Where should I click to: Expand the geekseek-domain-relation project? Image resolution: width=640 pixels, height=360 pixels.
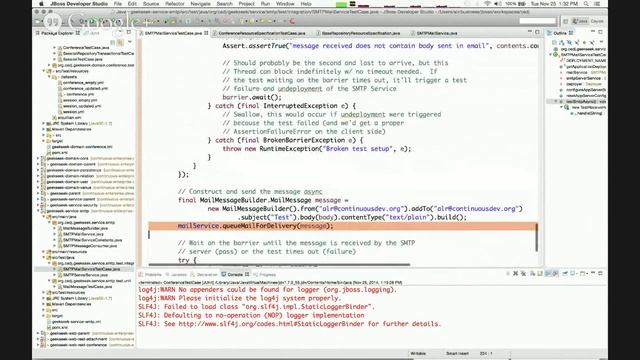[x=38, y=176]
